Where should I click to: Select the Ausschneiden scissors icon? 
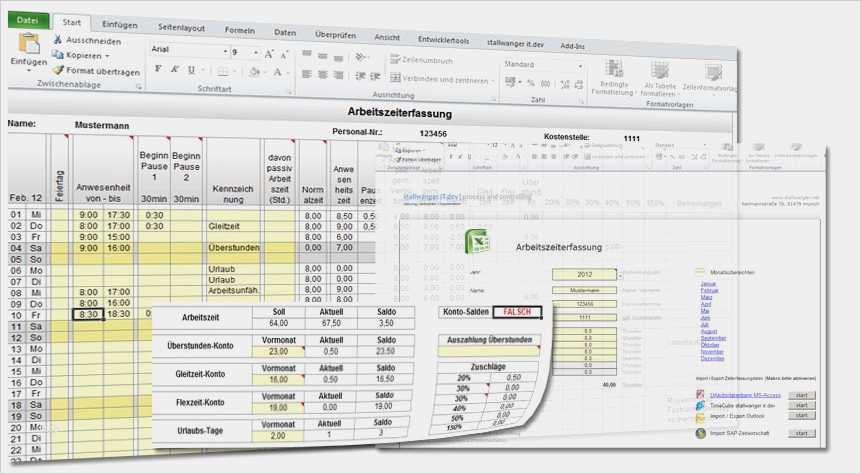(x=58, y=40)
